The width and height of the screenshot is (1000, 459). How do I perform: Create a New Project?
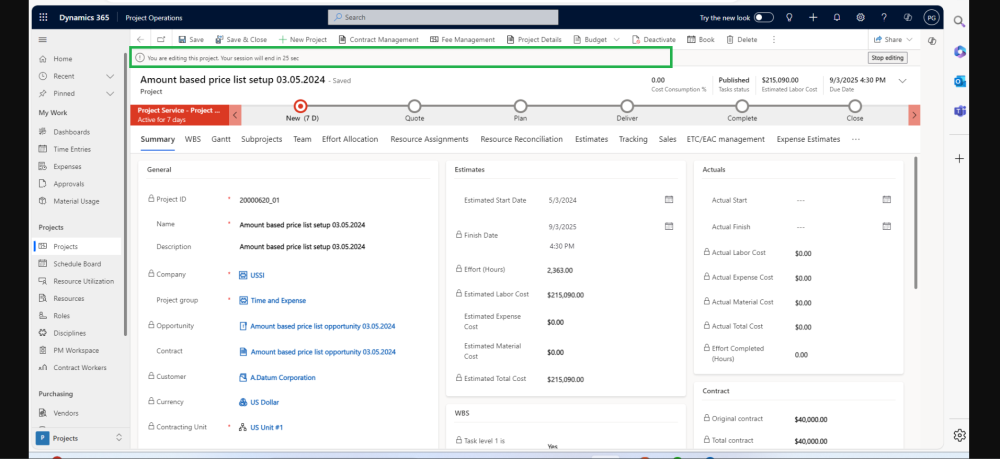coord(302,40)
